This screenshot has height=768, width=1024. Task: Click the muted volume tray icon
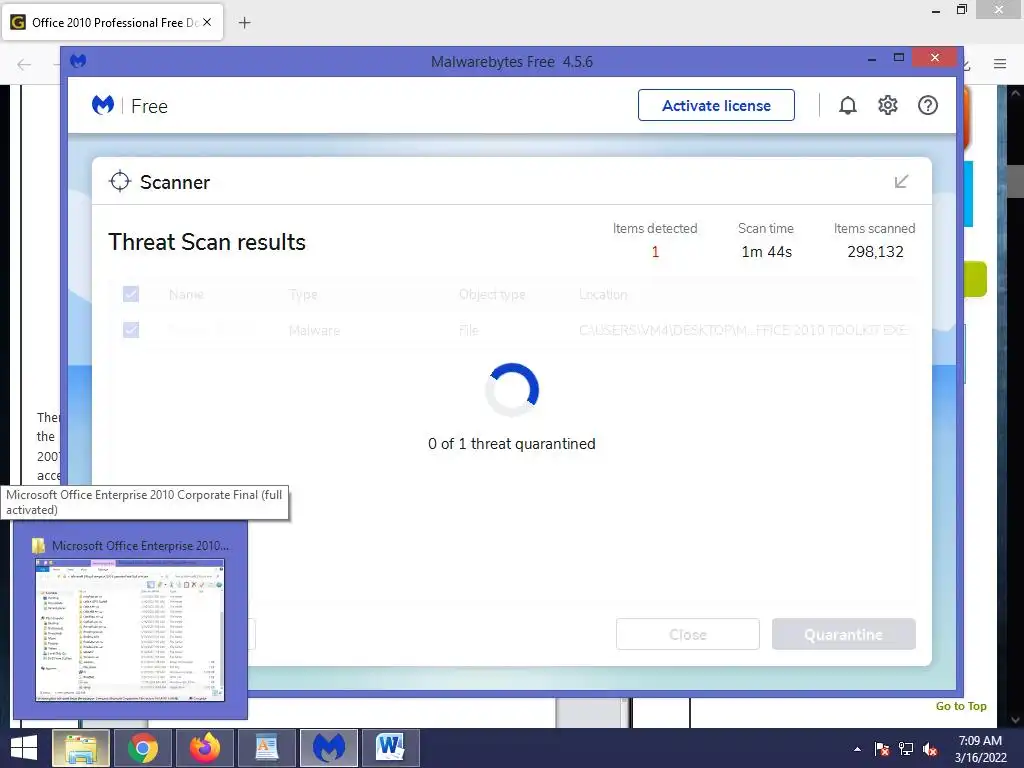point(931,749)
